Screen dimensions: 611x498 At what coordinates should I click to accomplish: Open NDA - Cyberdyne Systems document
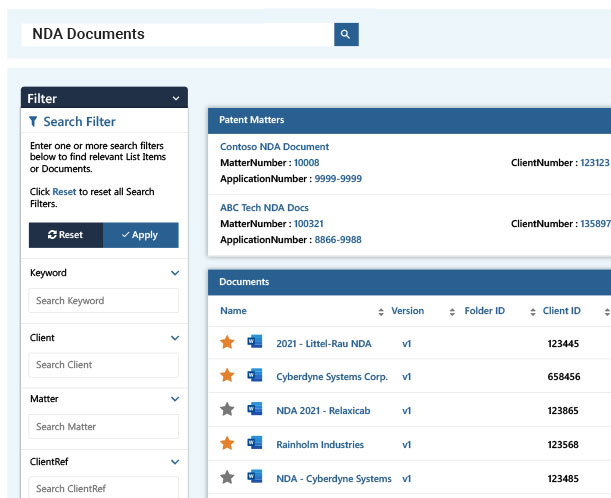click(x=334, y=479)
